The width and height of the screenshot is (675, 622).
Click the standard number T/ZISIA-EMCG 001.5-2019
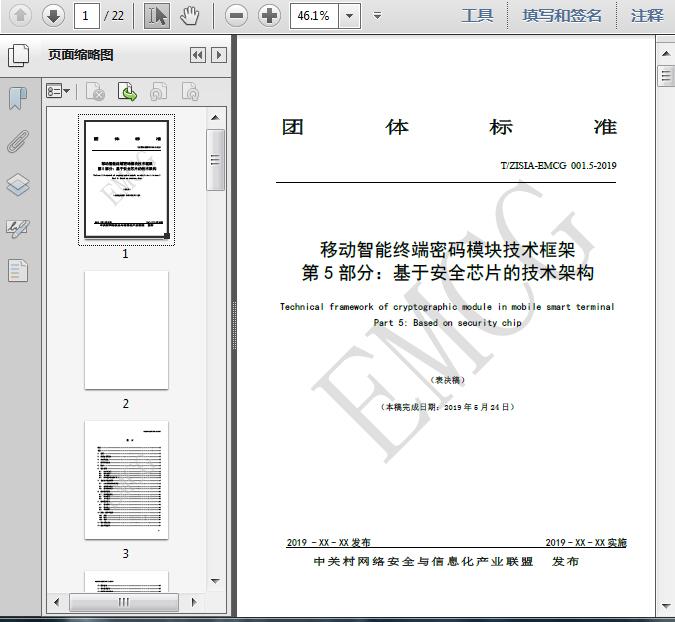coord(558,165)
